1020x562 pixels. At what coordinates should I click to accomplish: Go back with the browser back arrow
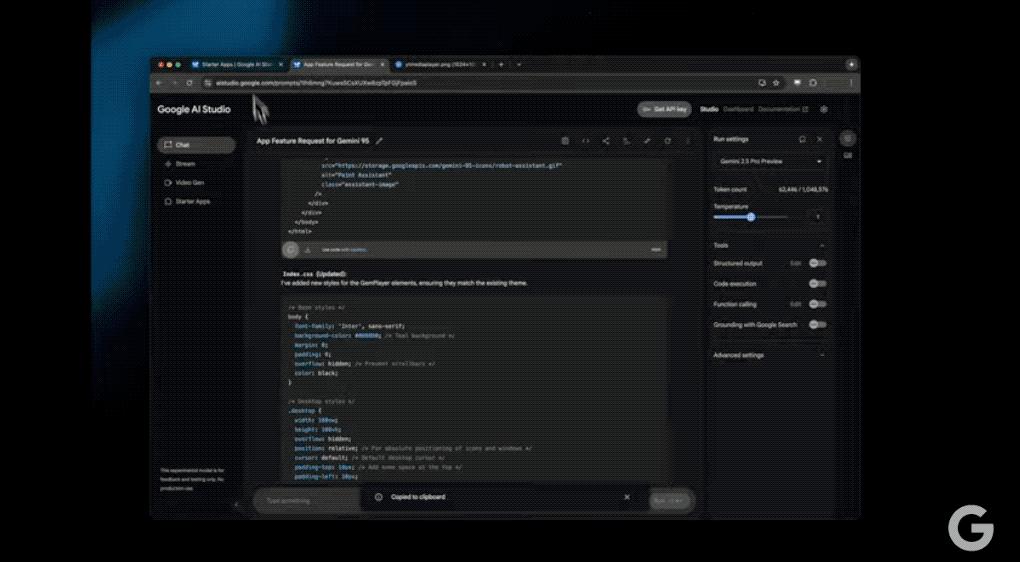point(159,83)
